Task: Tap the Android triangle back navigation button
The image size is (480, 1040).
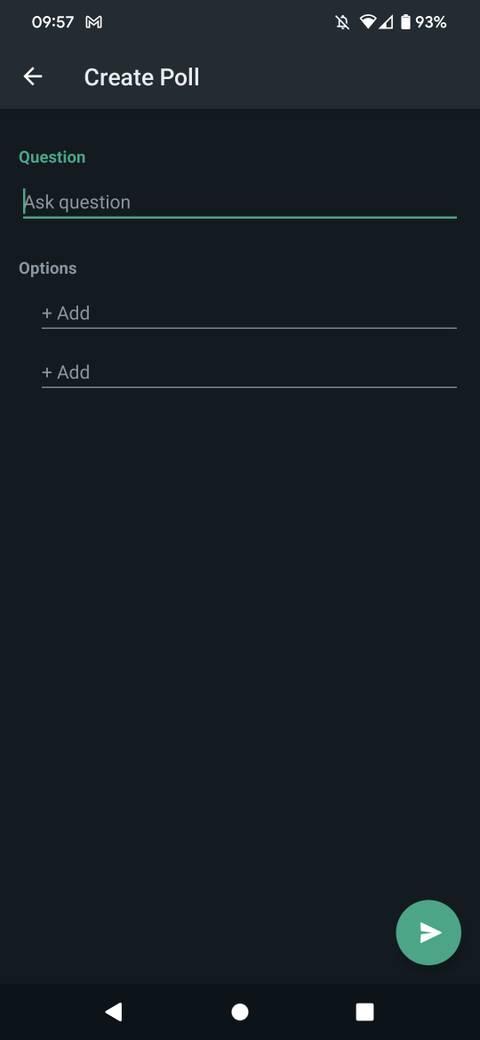Action: pos(114,1011)
